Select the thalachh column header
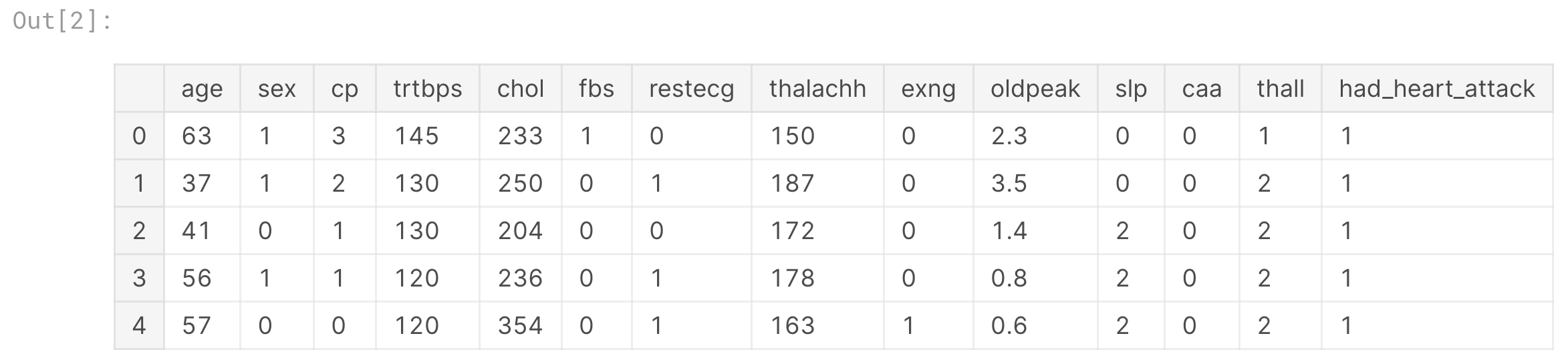Viewport: 1568px width, 362px height. tap(817, 89)
